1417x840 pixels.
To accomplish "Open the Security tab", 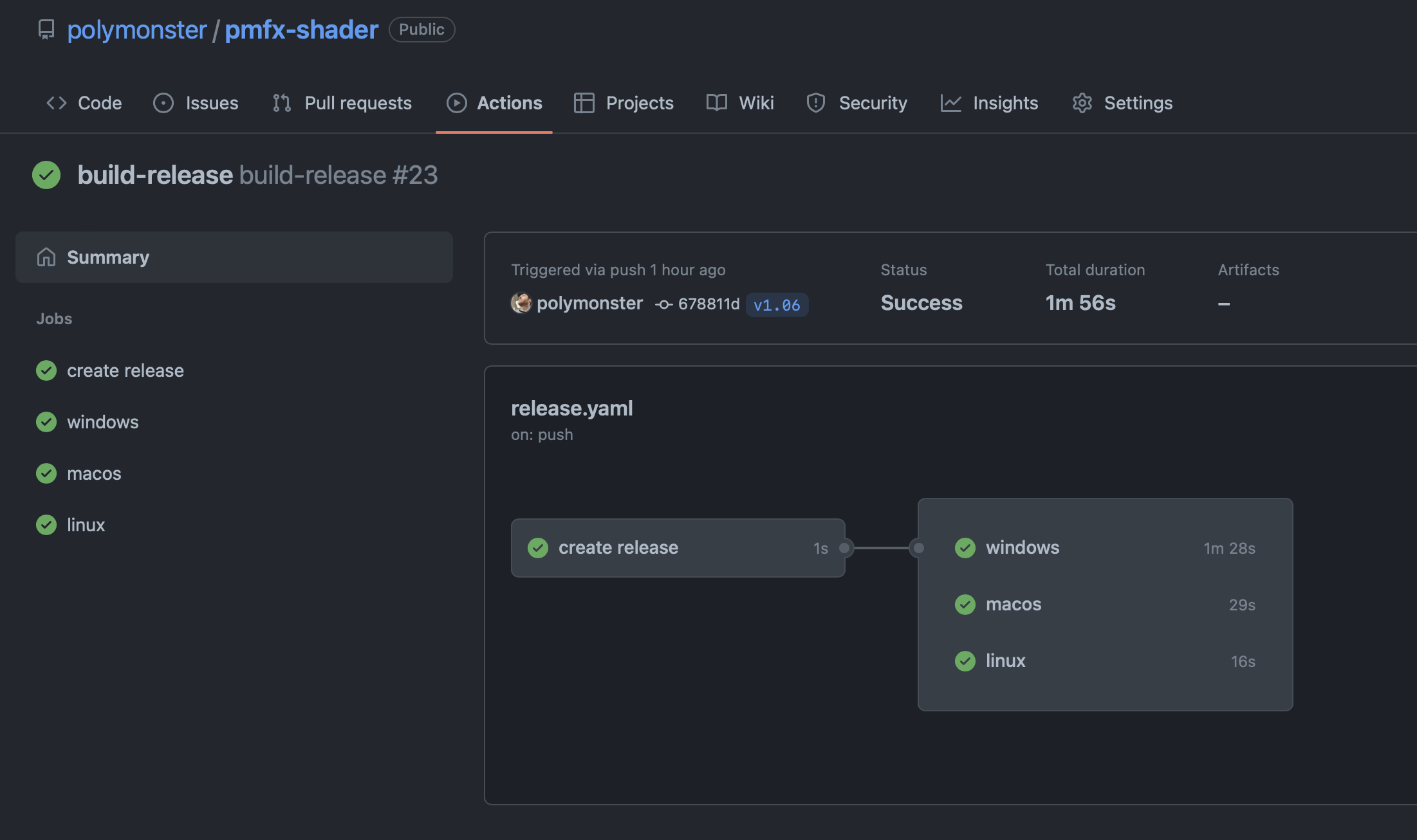I will tap(857, 103).
